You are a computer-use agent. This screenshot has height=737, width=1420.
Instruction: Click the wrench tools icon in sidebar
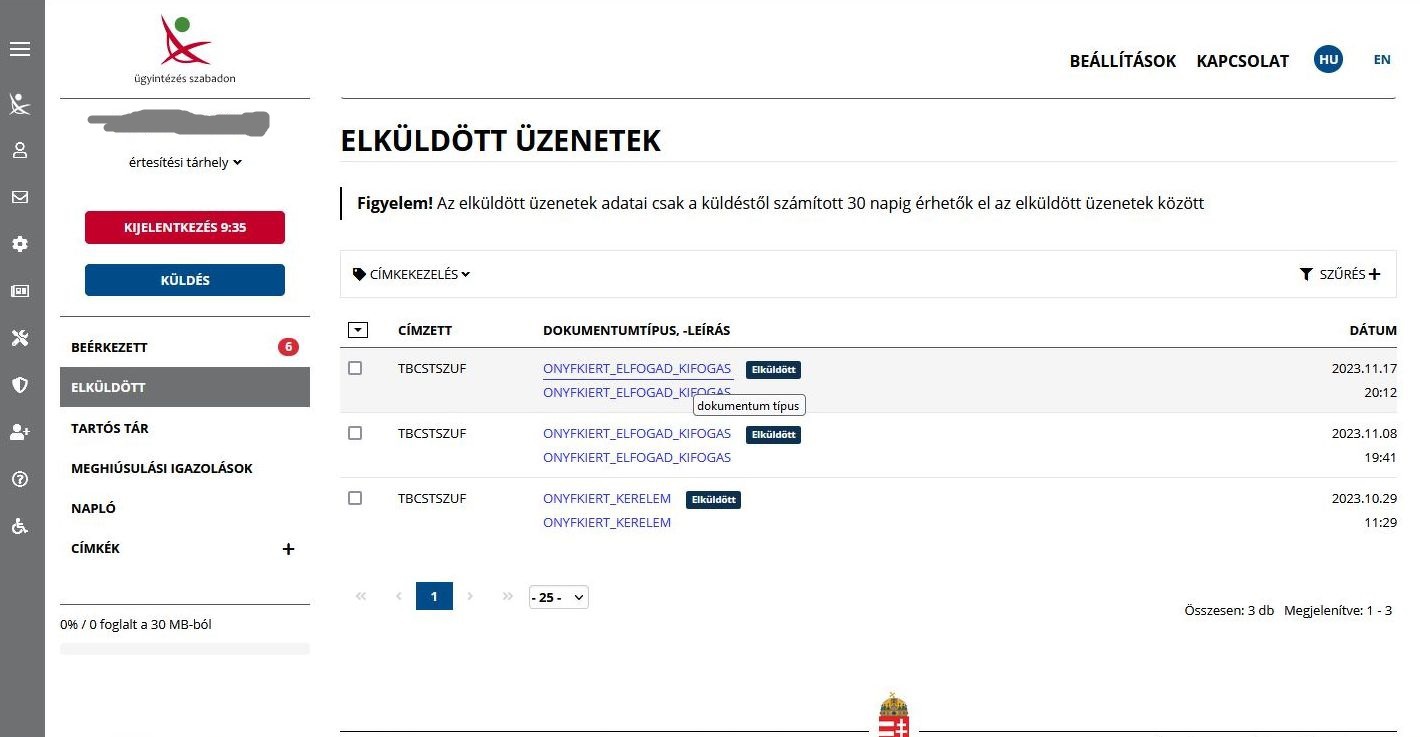click(20, 338)
